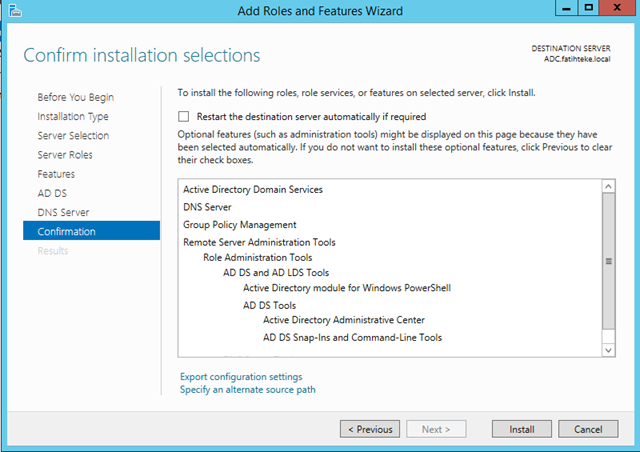The image size is (640, 452).
Task: Click the wizard icon in title bar
Action: coord(15,11)
